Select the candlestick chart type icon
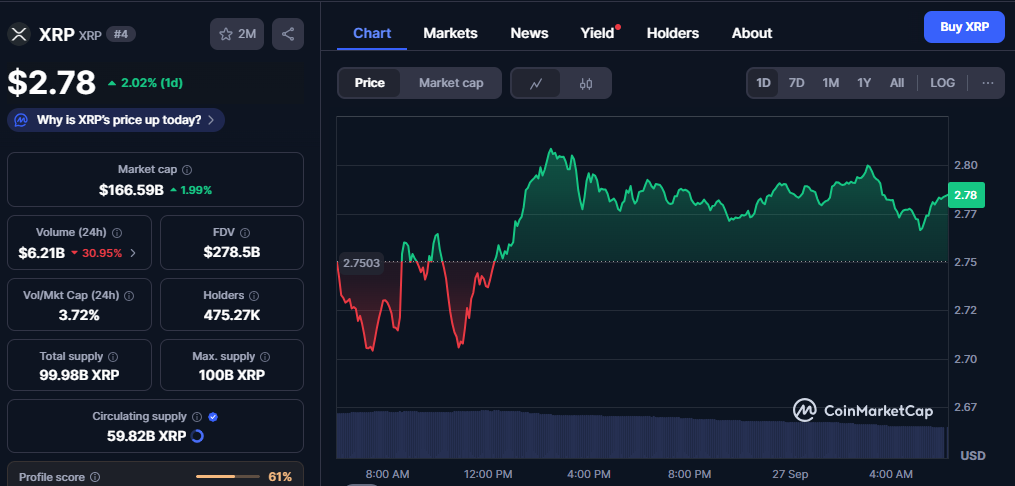The width and height of the screenshot is (1015, 486). click(586, 83)
